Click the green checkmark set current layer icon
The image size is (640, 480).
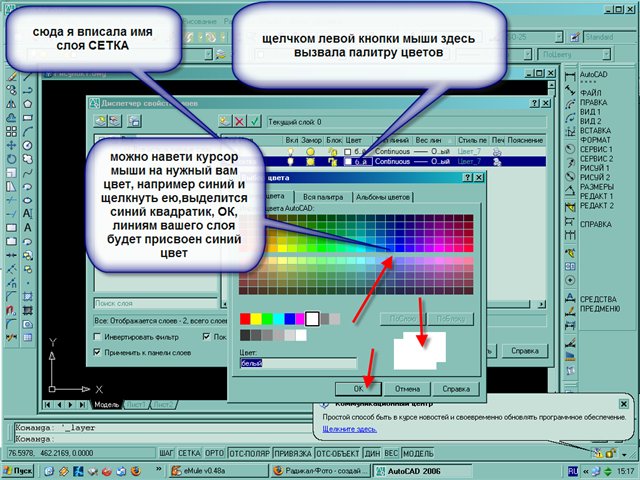[x=254, y=121]
